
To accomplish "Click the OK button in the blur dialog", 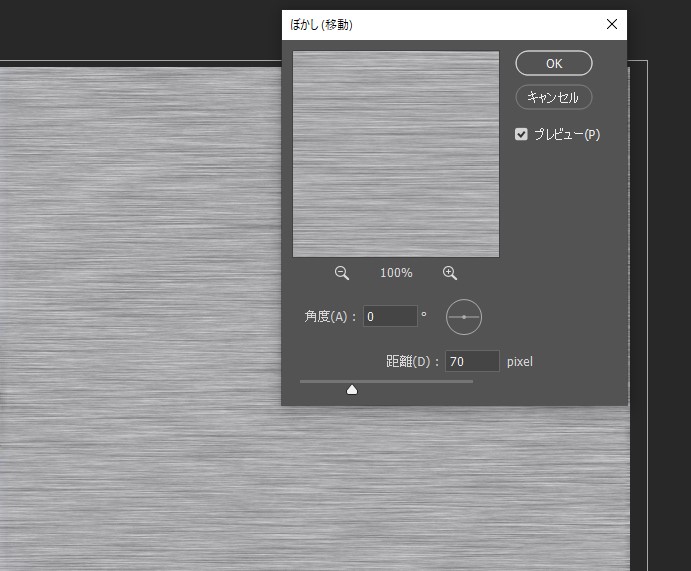I will coord(554,63).
